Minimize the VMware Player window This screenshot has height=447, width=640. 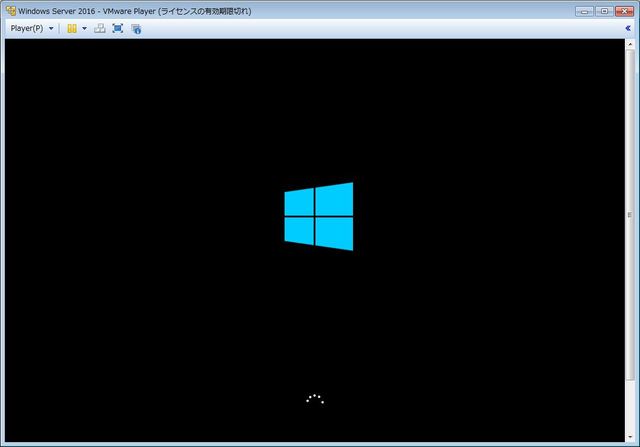[584, 11]
